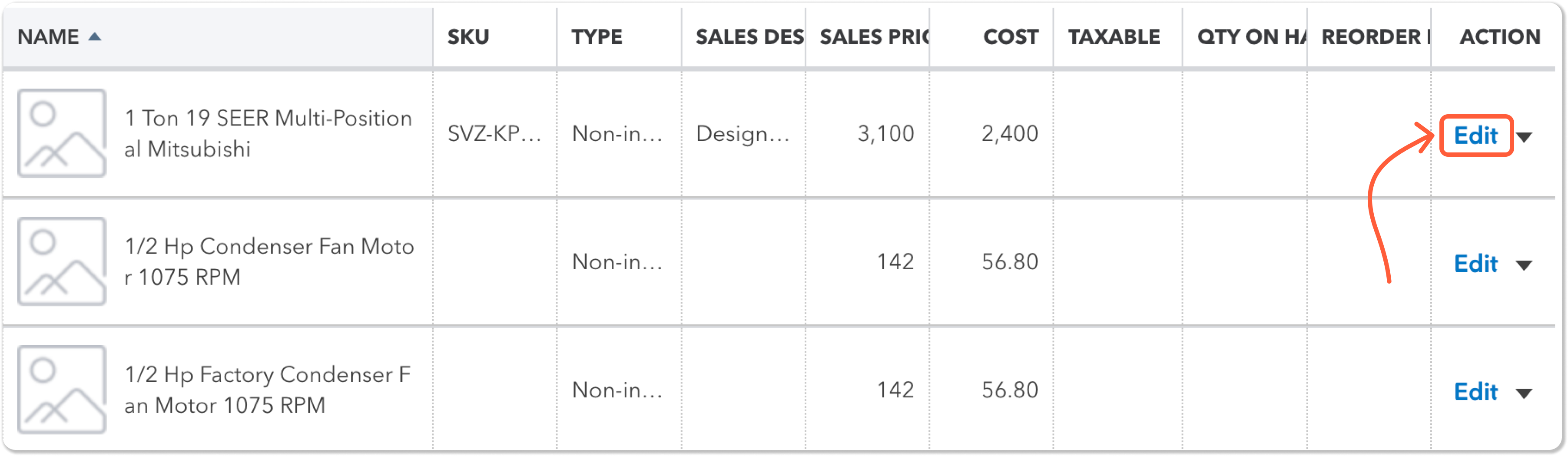Image resolution: width=1568 pixels, height=456 pixels.
Task: Edit the 1 Ton 19 SEER Mitsubishi item
Action: pos(1475,135)
